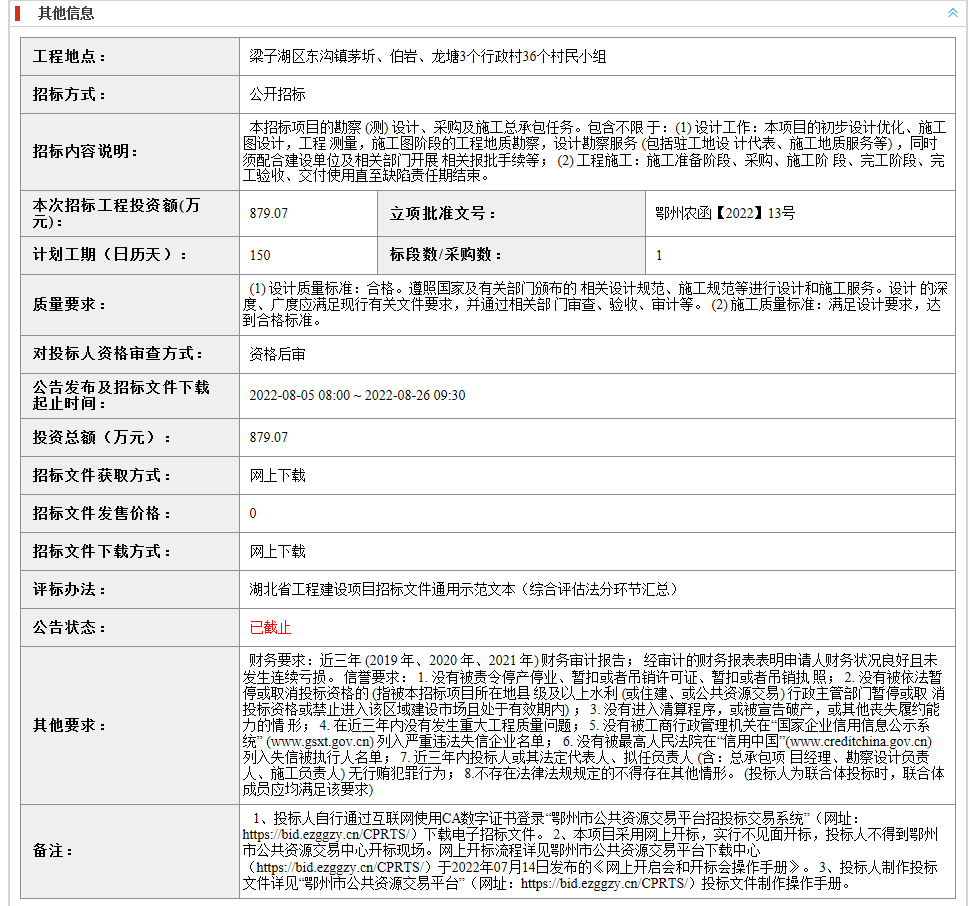Click the 其他信息 section header title
The image size is (972, 906).
[66, 13]
